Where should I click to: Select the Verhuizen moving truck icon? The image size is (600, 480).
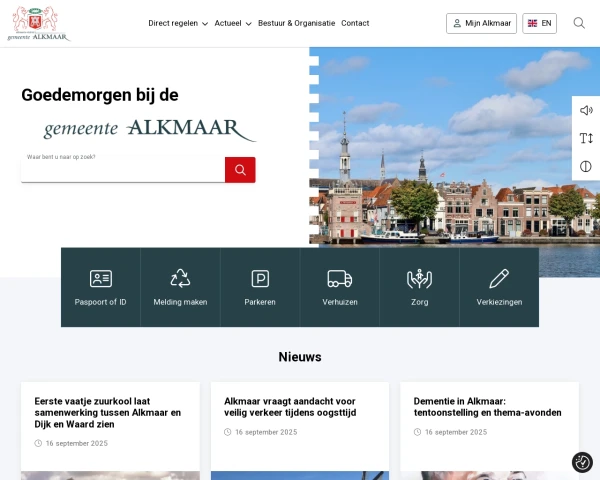(339, 279)
